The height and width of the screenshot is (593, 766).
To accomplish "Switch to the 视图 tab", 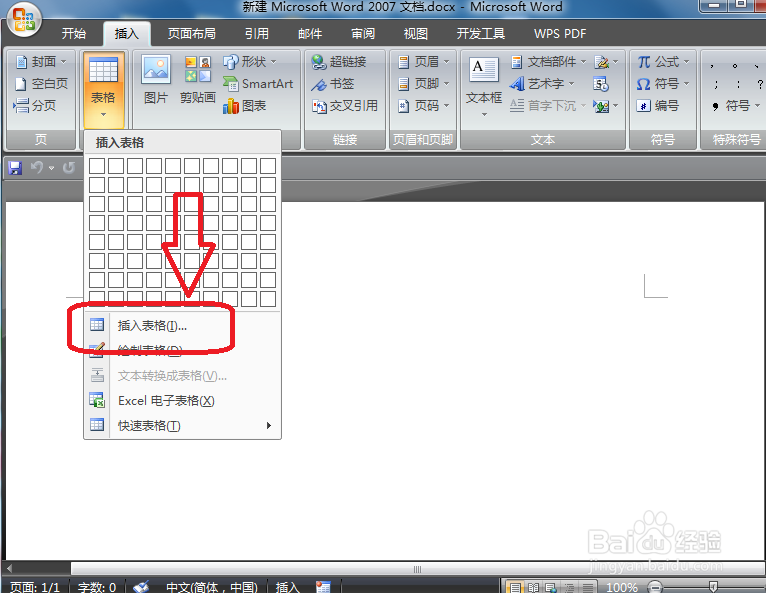I will tap(416, 34).
